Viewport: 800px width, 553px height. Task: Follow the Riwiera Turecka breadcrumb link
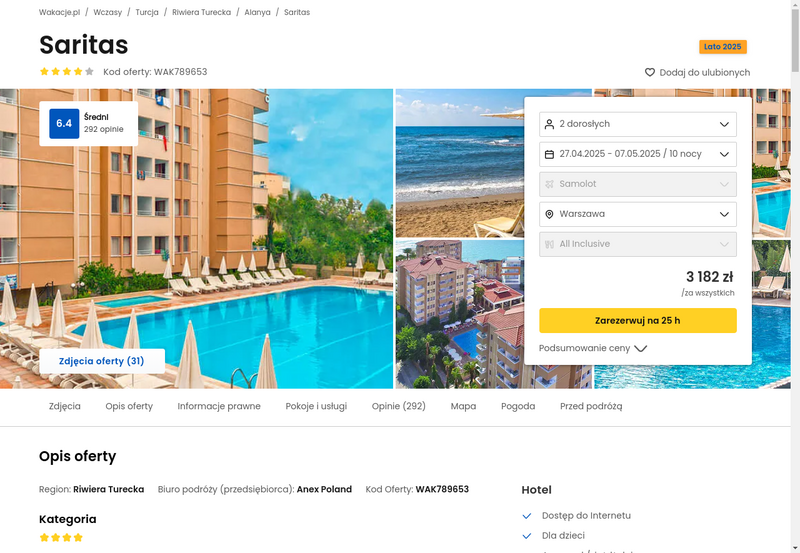202,12
